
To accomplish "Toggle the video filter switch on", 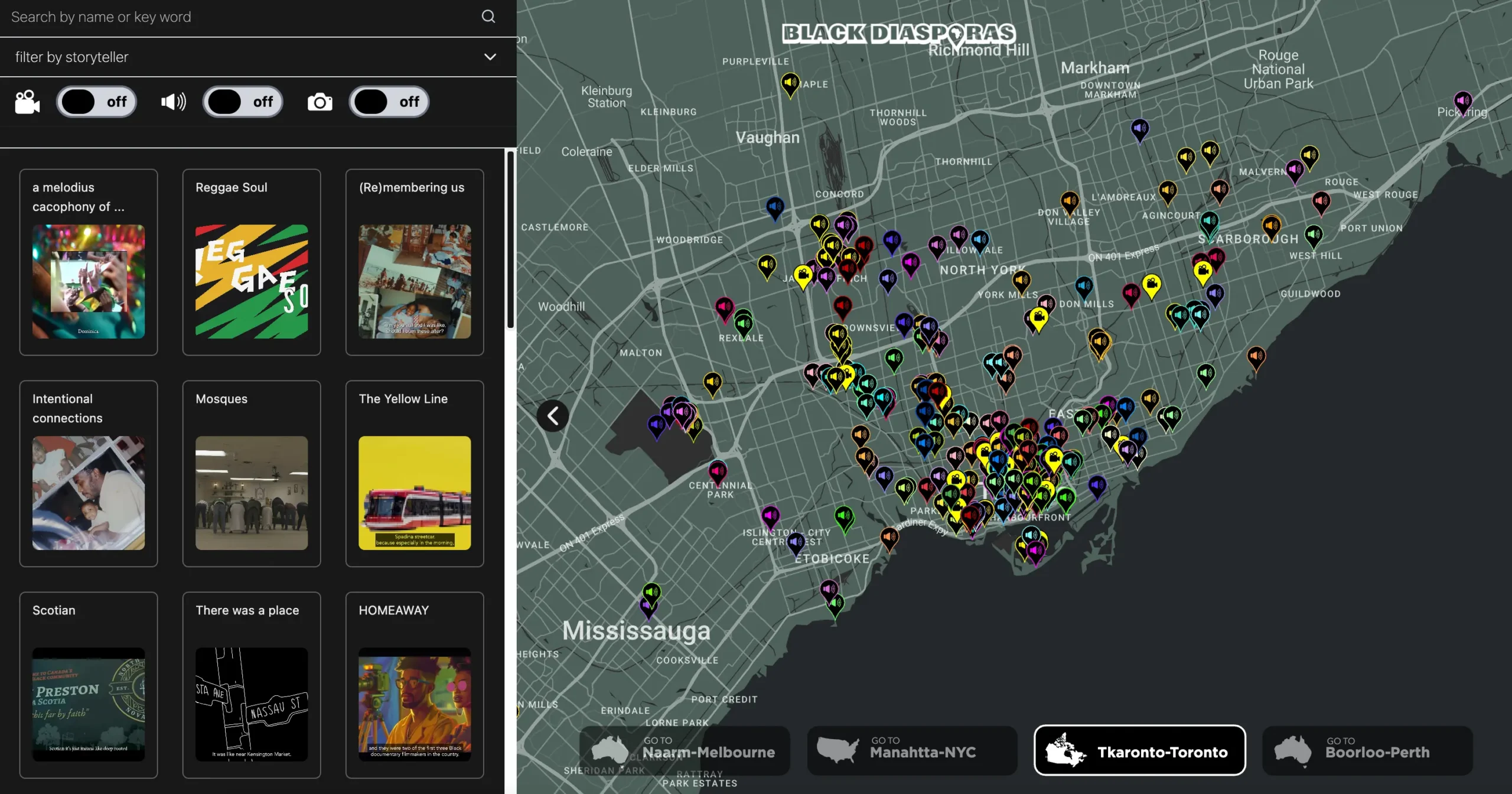I will (96, 102).
